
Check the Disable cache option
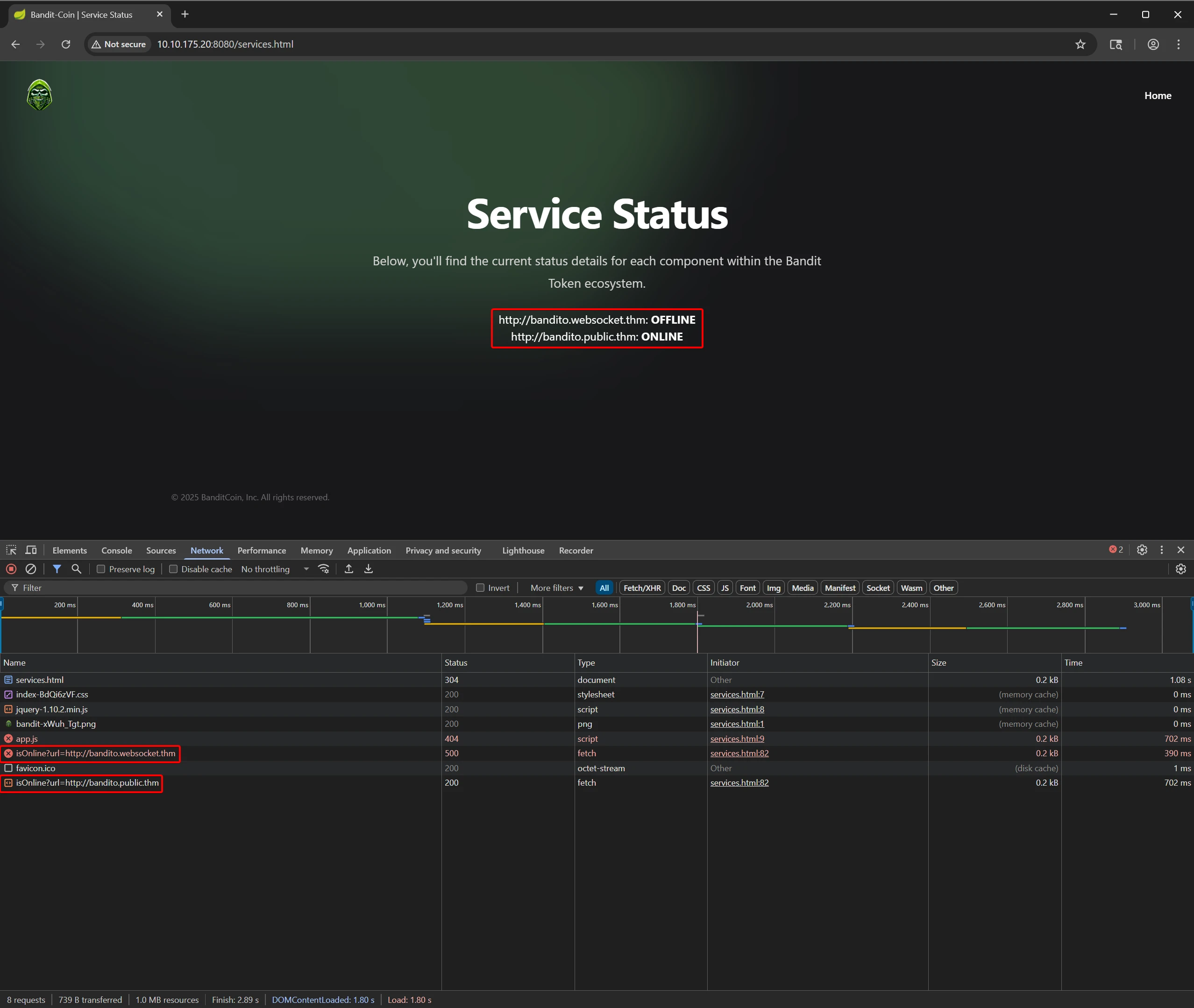173,569
